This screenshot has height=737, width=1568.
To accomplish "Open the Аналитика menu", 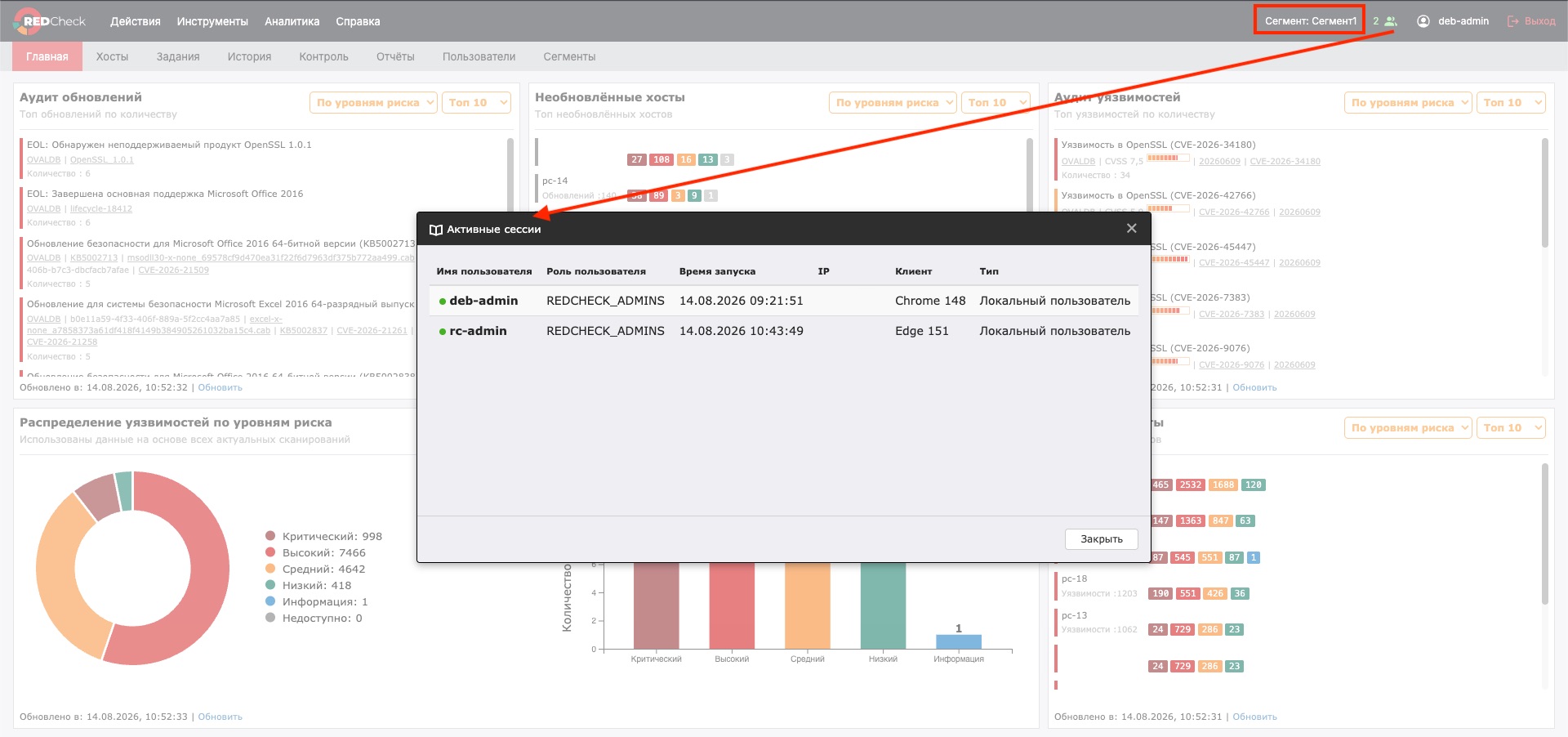I will pos(292,21).
